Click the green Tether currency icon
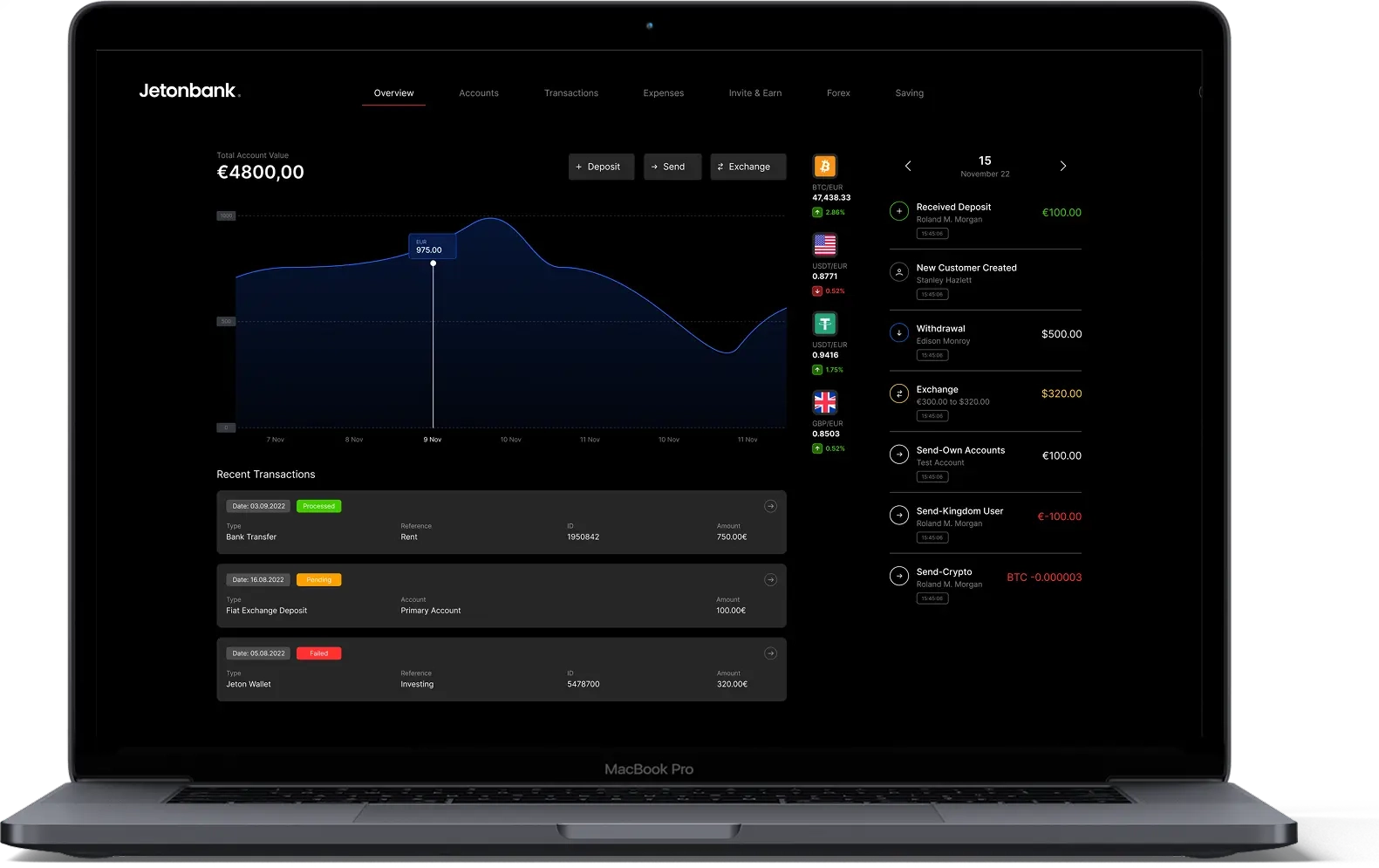Viewport: 1379px width, 868px height. 824,324
